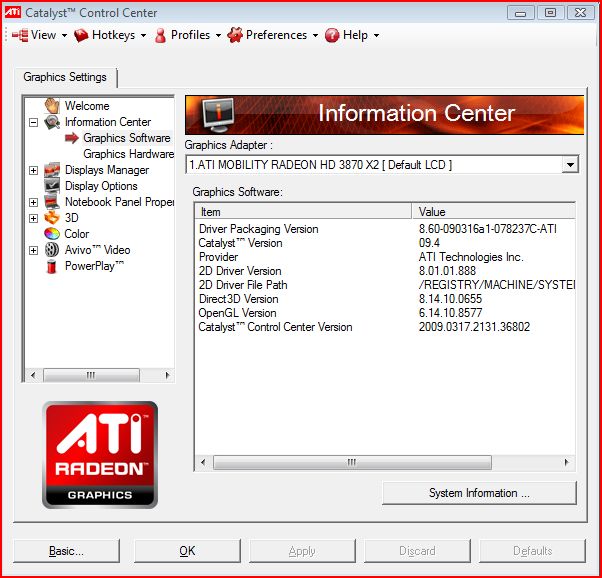
Task: Select the Welcome tree item
Action: click(87, 106)
